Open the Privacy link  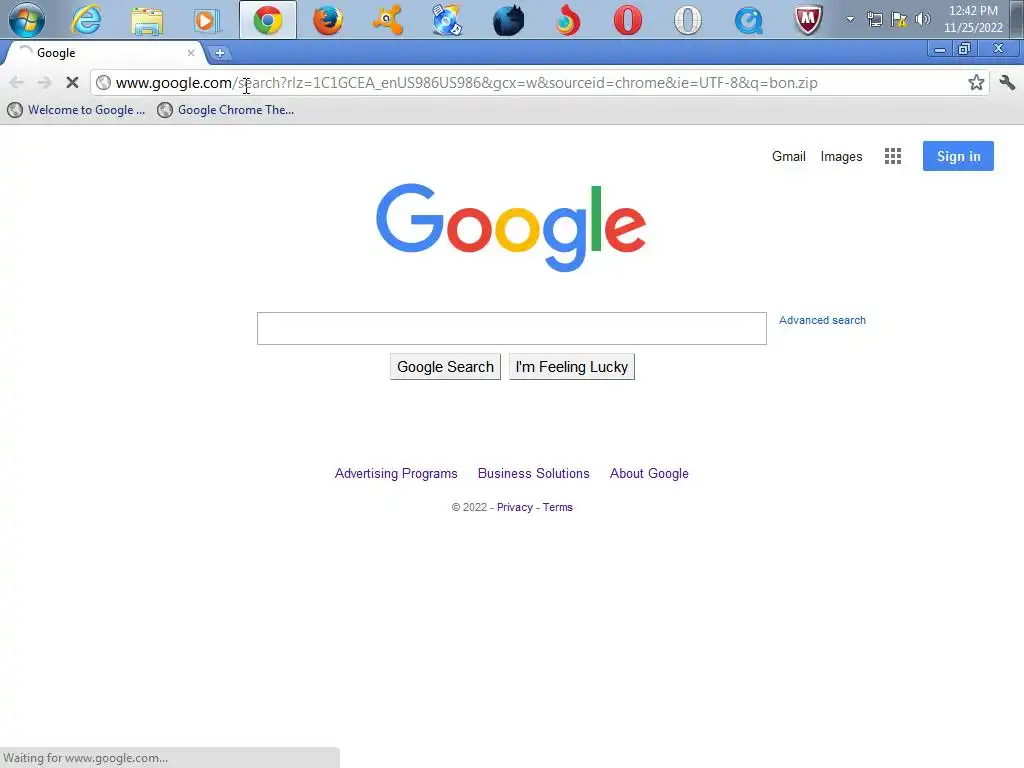(x=515, y=507)
